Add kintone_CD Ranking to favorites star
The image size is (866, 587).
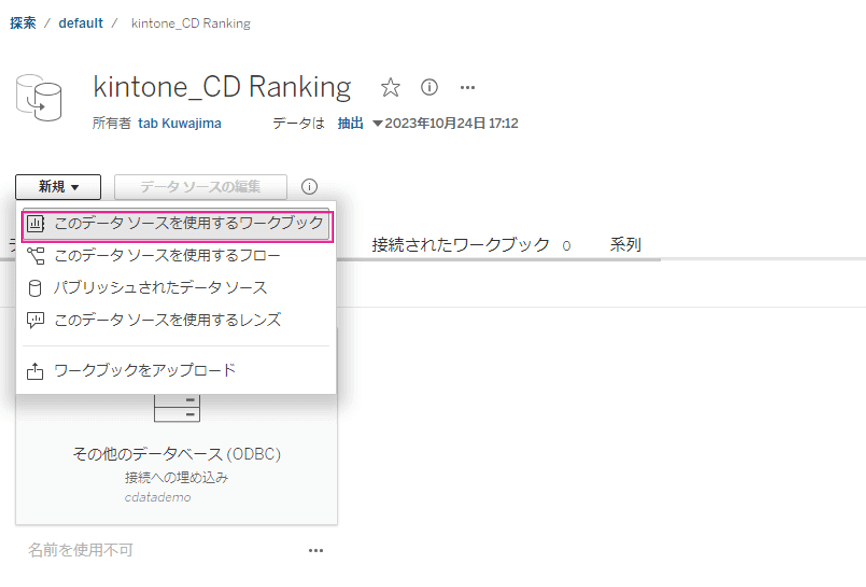[390, 87]
